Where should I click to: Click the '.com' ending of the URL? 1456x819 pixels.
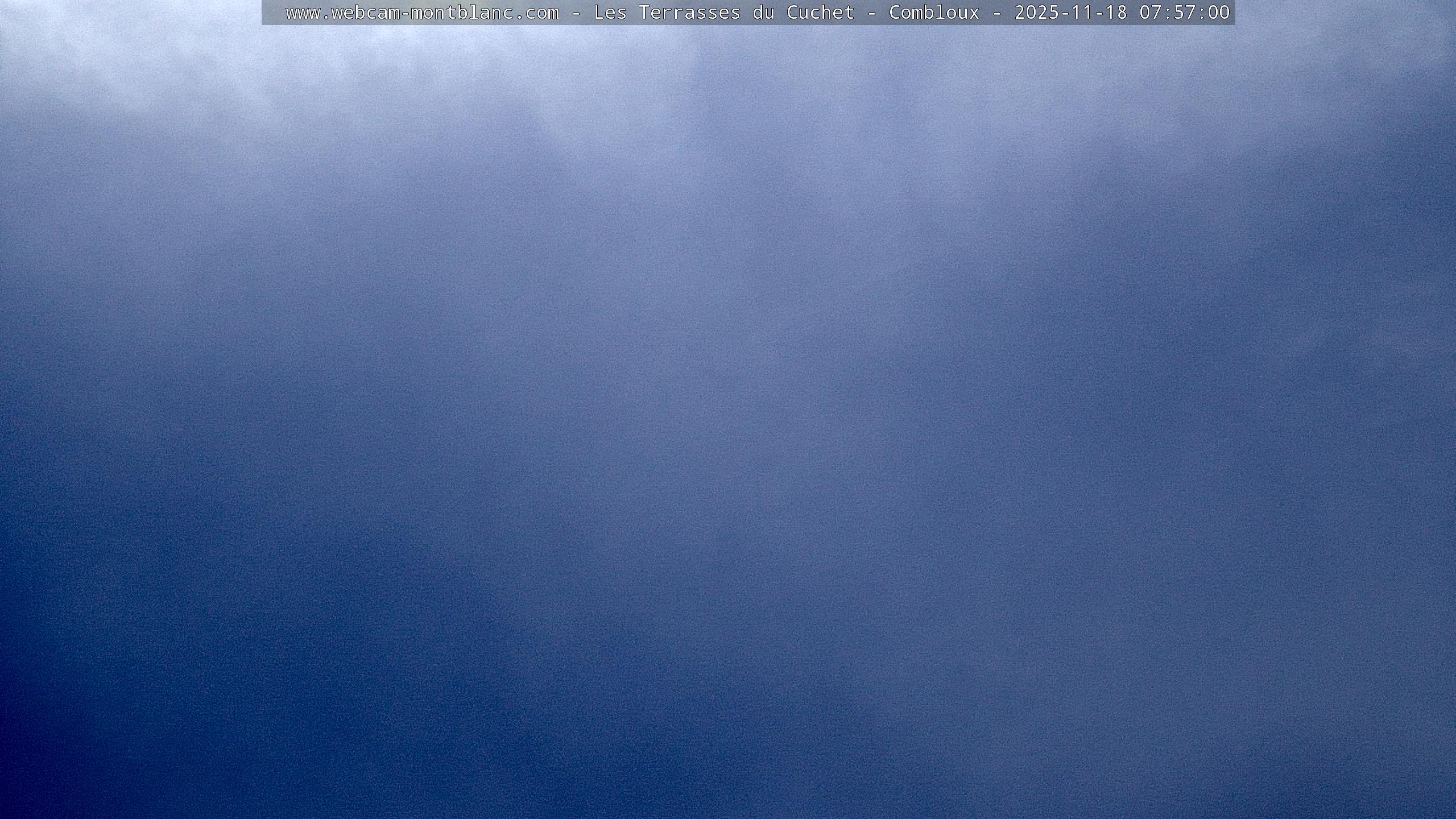coord(536,13)
